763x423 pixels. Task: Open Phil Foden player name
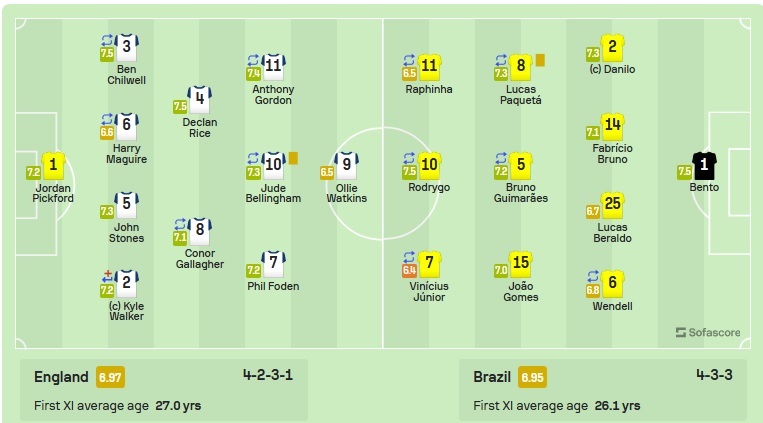coord(273,286)
